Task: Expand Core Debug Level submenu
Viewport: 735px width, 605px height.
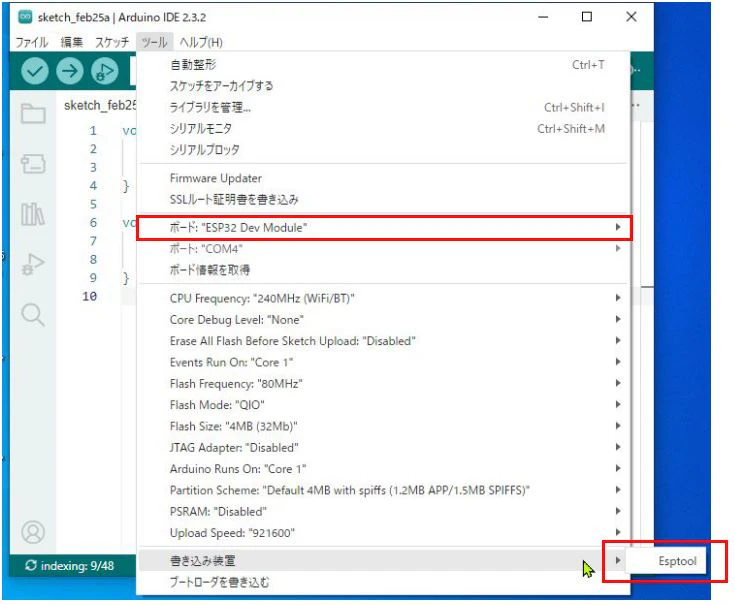Action: [x=384, y=320]
